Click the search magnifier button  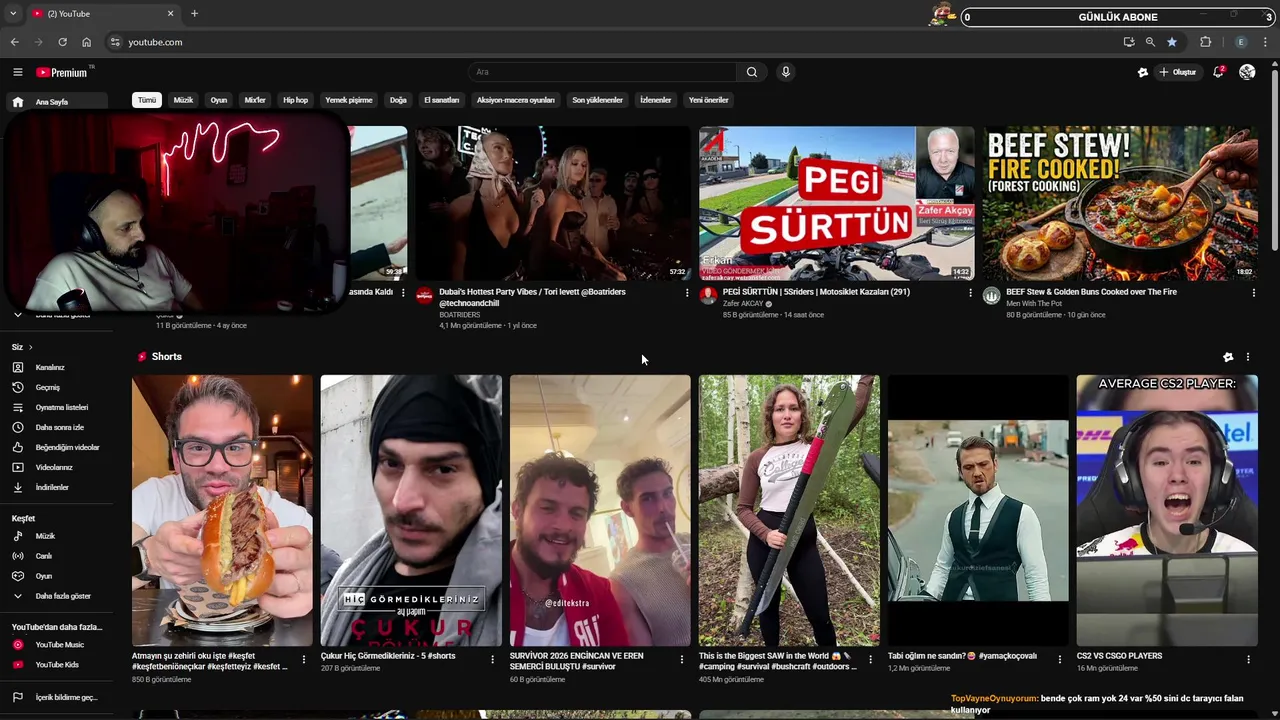coord(752,72)
